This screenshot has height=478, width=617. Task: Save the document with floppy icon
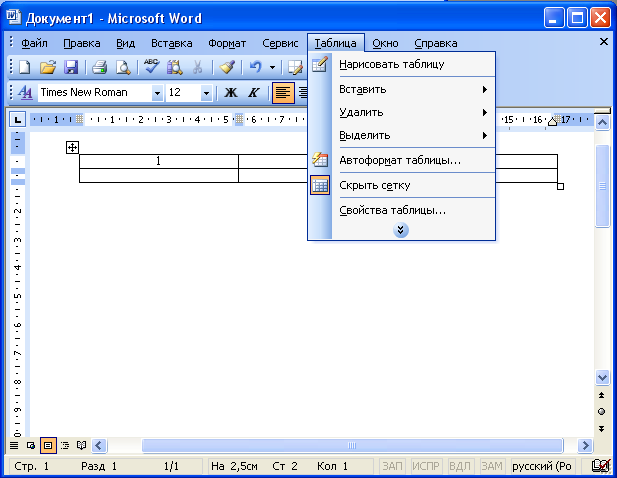tap(71, 67)
